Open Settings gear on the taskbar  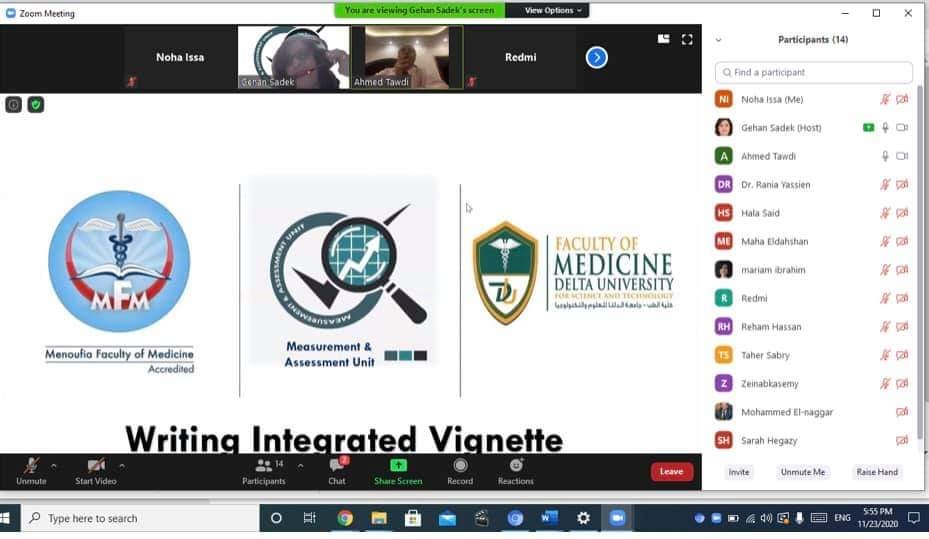point(584,518)
